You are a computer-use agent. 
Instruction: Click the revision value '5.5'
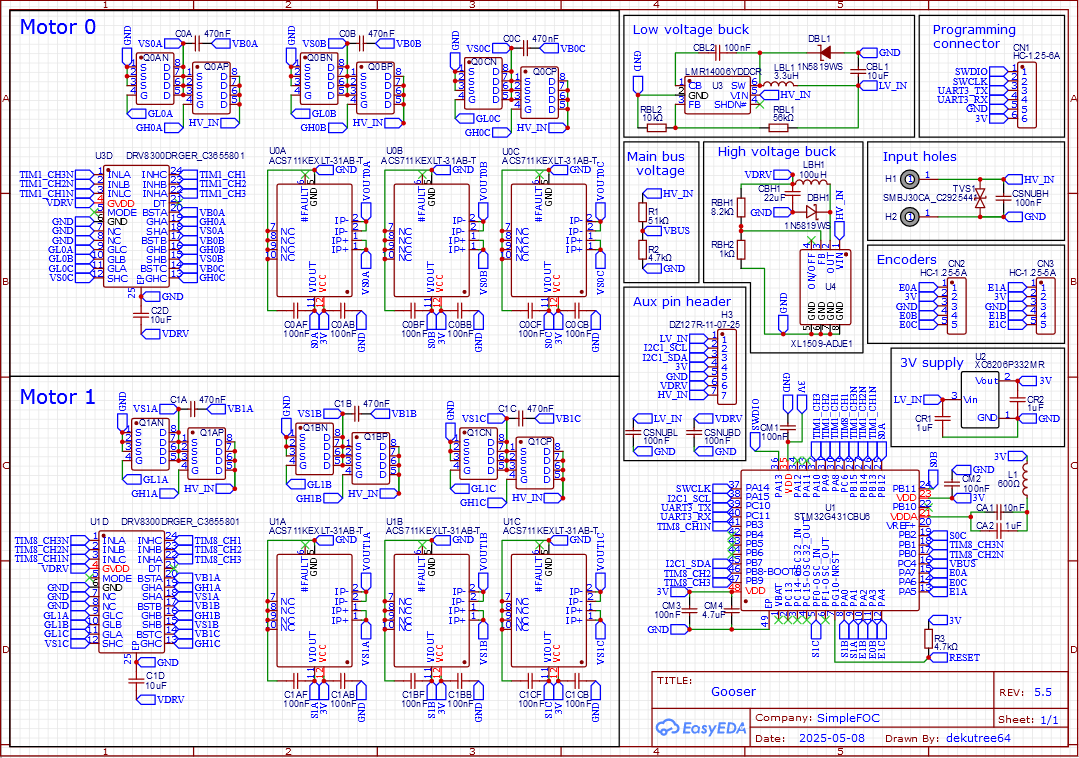click(x=1043, y=693)
